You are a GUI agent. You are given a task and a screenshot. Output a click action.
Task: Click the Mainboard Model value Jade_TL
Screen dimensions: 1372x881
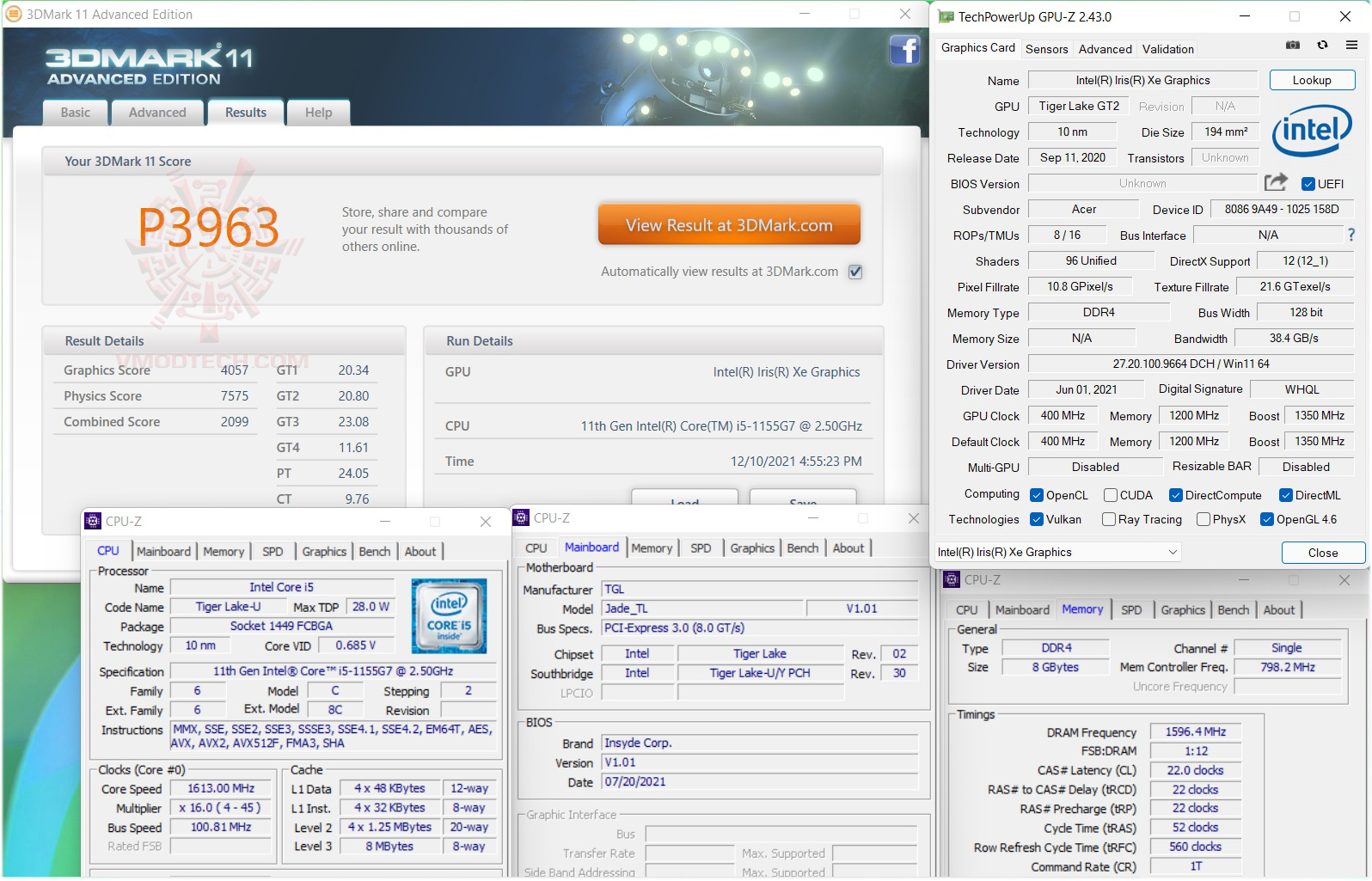(703, 609)
